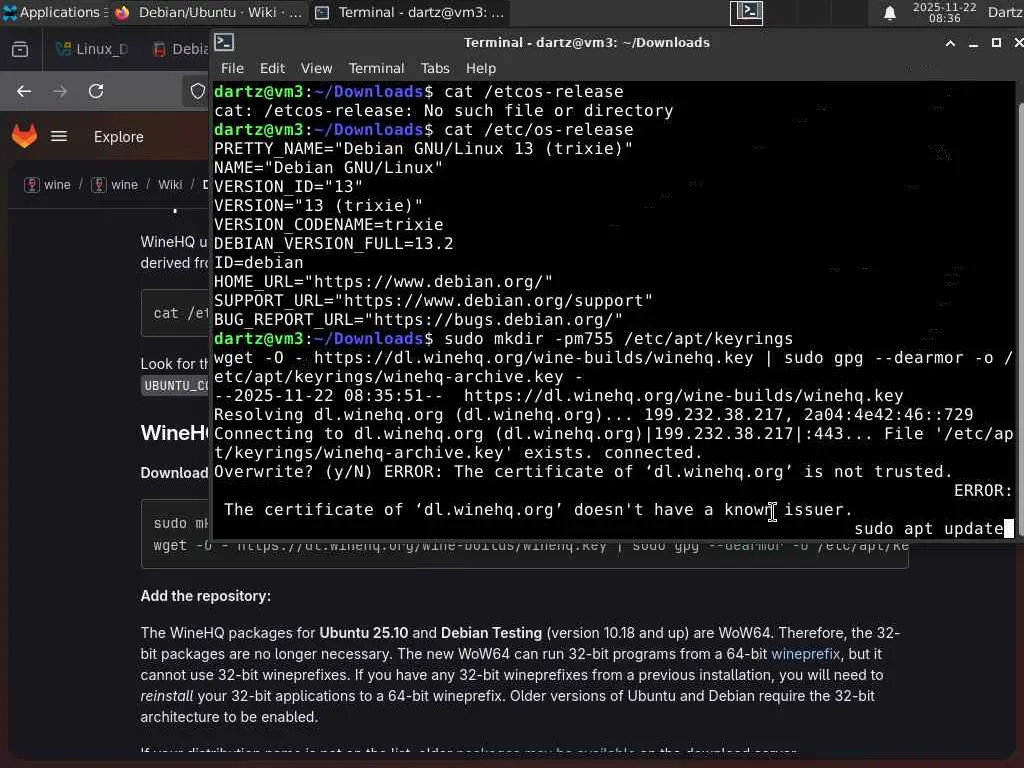The height and width of the screenshot is (768, 1024).
Task: Click the date and time clock in the panel
Action: click(x=944, y=12)
